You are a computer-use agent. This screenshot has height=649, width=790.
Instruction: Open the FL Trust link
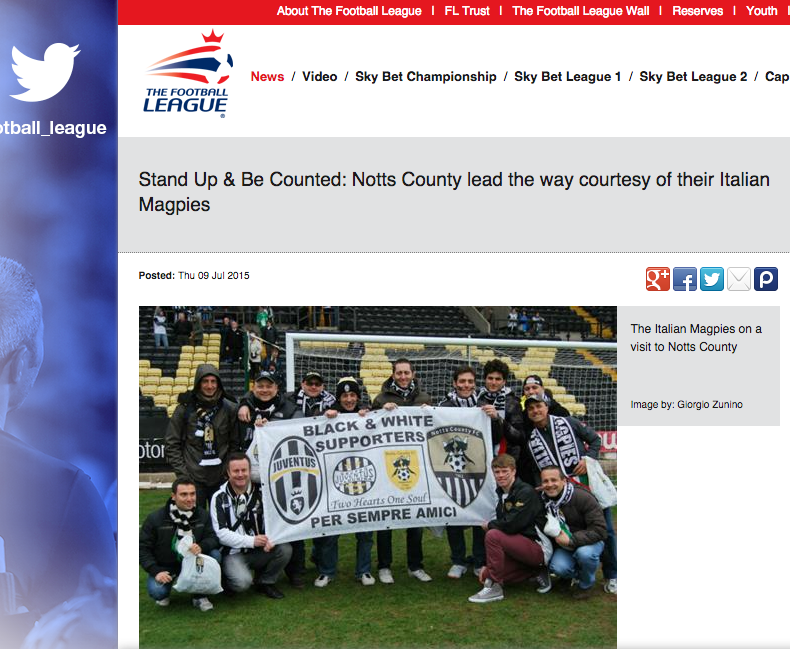pyautogui.click(x=467, y=11)
